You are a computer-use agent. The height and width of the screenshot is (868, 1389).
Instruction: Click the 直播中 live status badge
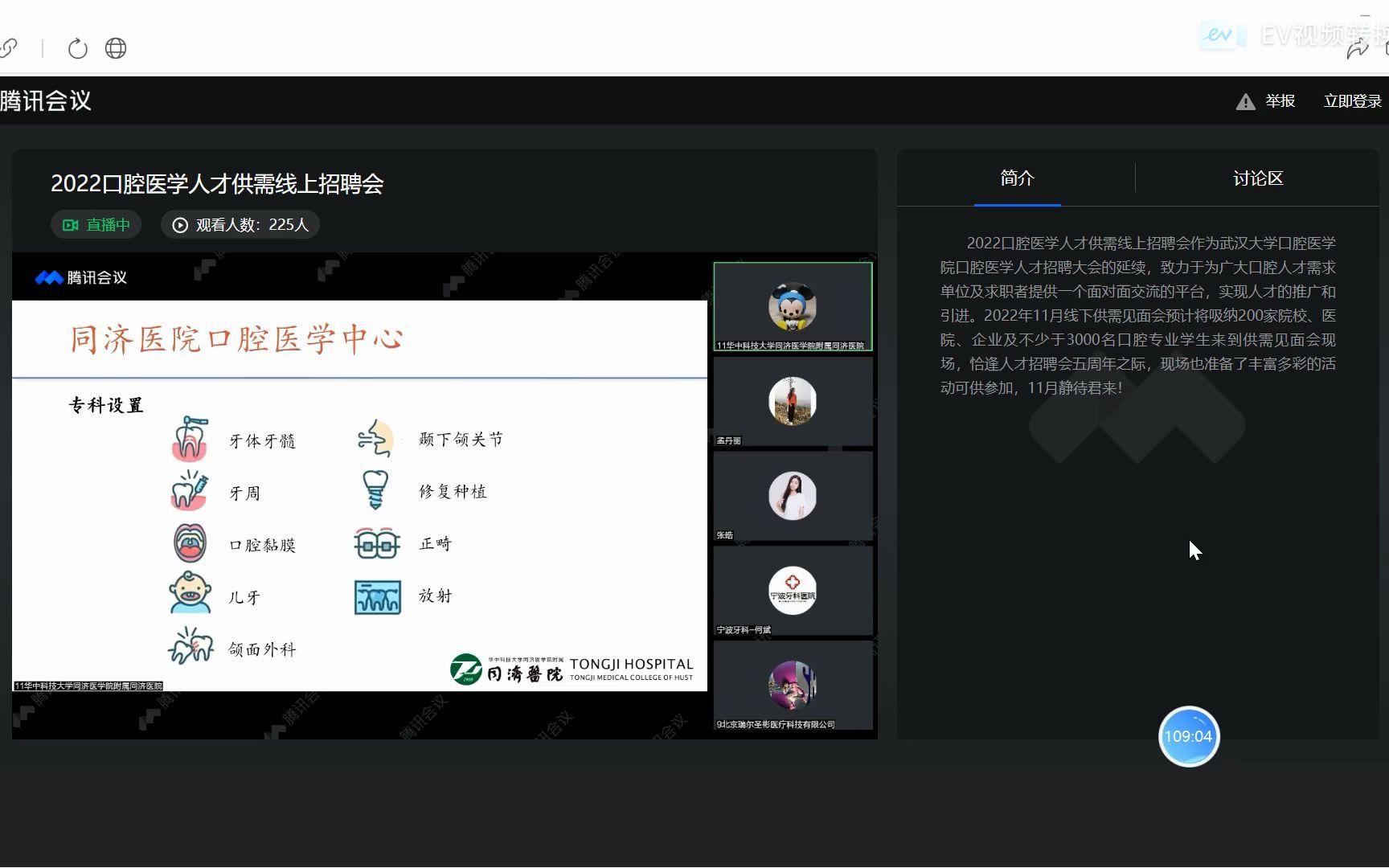coord(96,225)
